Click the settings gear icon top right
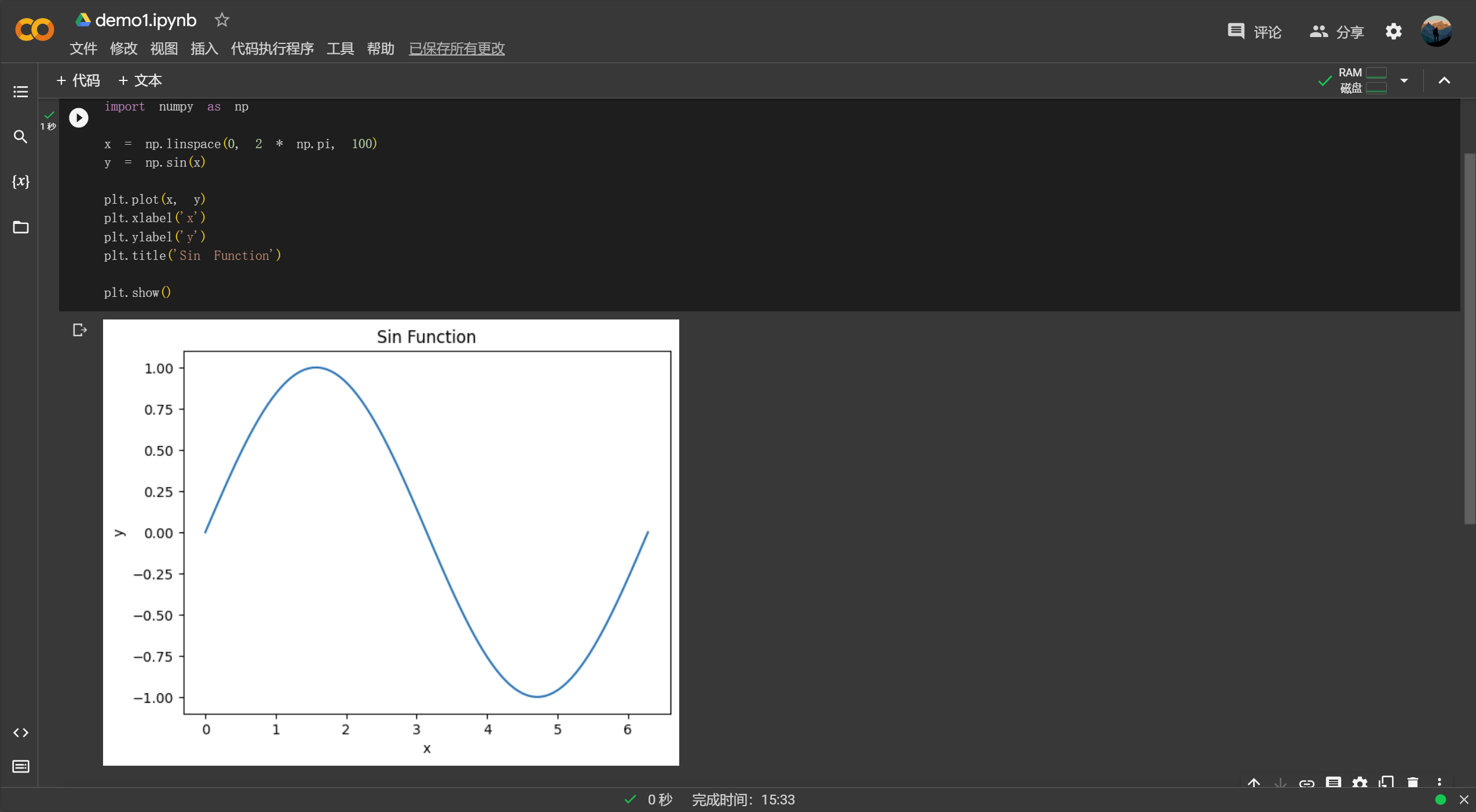The height and width of the screenshot is (812, 1476). 1393,30
